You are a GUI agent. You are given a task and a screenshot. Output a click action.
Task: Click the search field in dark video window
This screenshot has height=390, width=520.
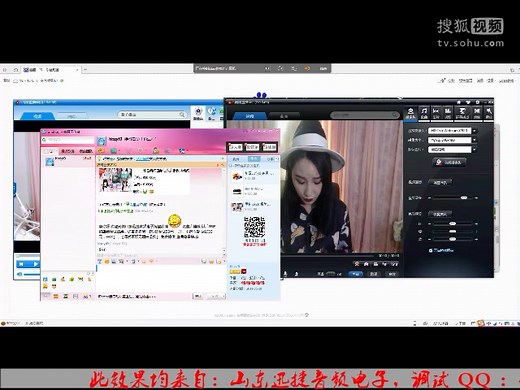click(x=365, y=115)
